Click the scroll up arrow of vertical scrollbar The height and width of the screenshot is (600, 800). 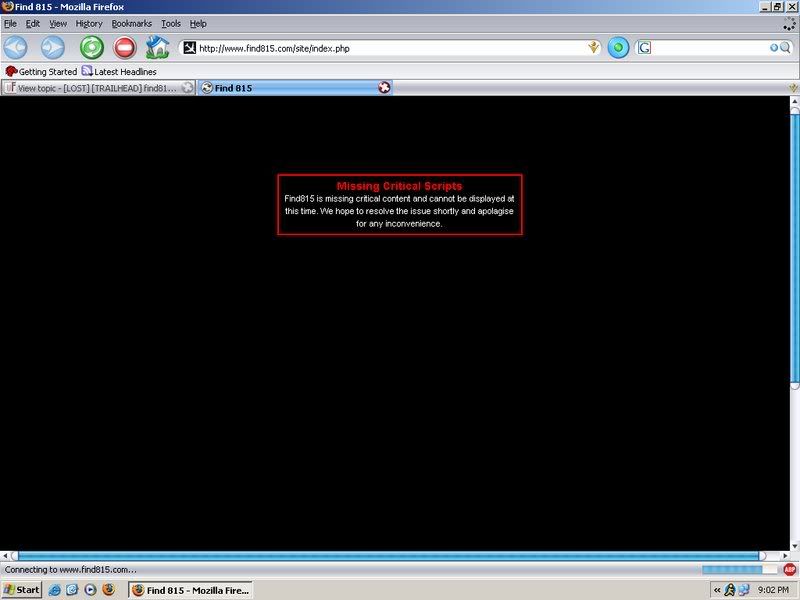tap(795, 101)
